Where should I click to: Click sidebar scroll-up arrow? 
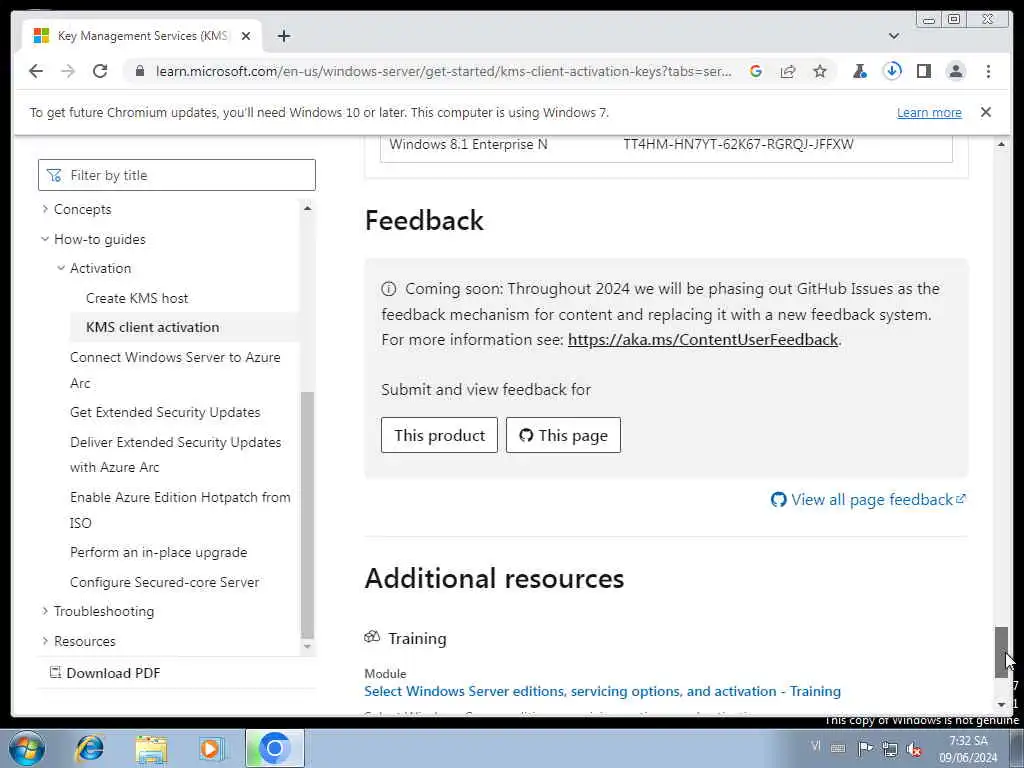(x=308, y=208)
